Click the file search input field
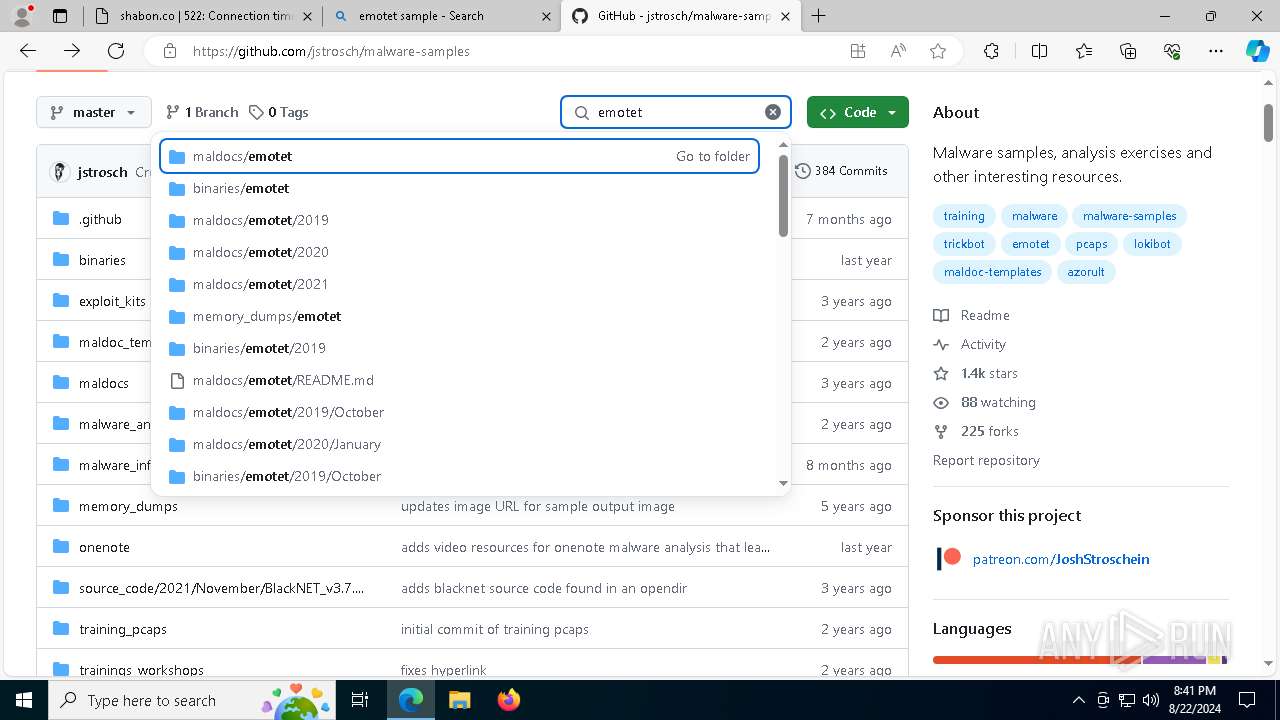1280x720 pixels. pos(676,112)
